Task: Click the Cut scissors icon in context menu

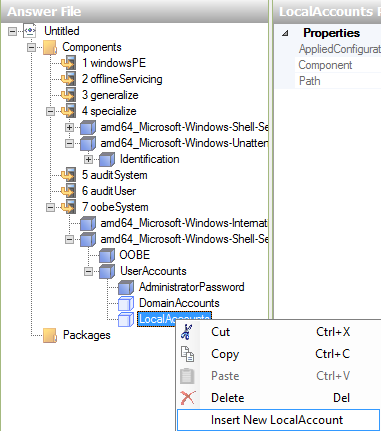Action: pos(187,332)
